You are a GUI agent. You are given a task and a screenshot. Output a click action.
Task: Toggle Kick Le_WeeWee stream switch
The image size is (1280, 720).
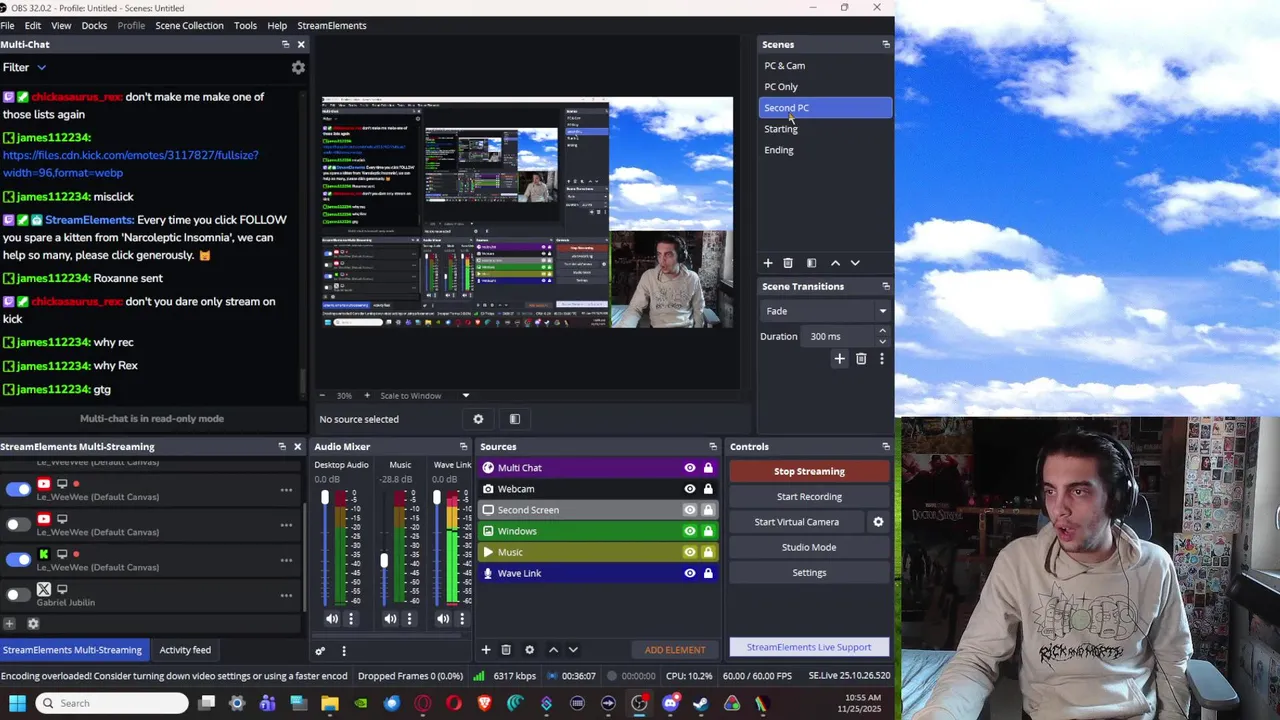coord(18,559)
